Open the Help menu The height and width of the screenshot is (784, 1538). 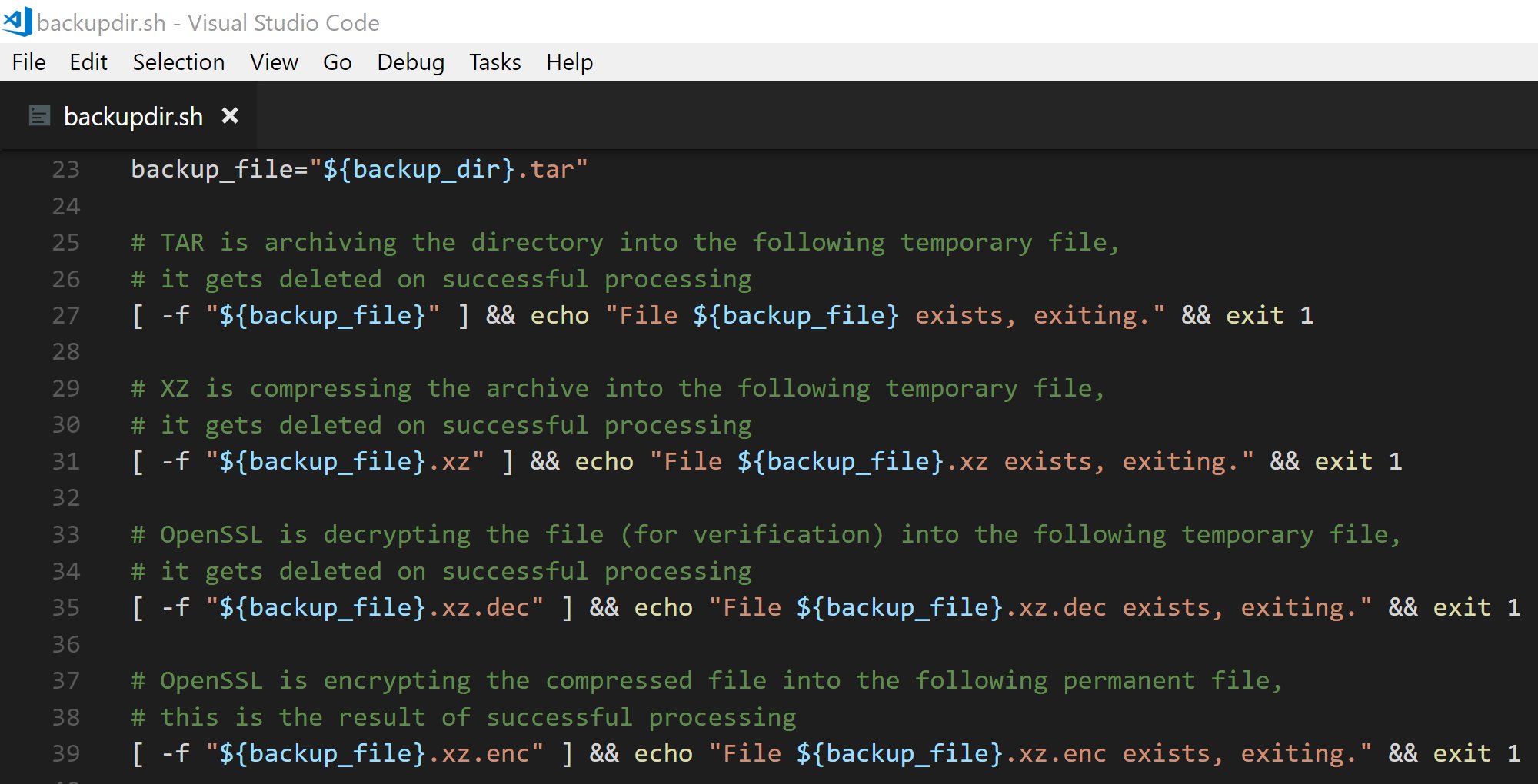[570, 62]
